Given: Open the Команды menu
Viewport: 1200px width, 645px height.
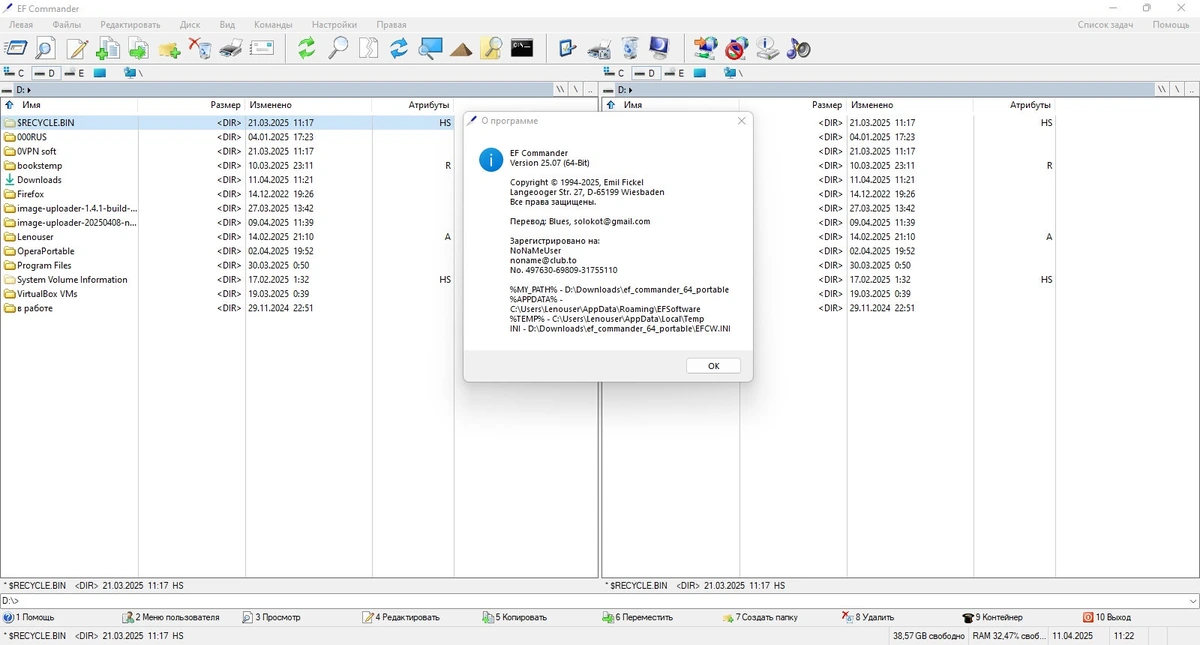Looking at the screenshot, I should tap(273, 24).
